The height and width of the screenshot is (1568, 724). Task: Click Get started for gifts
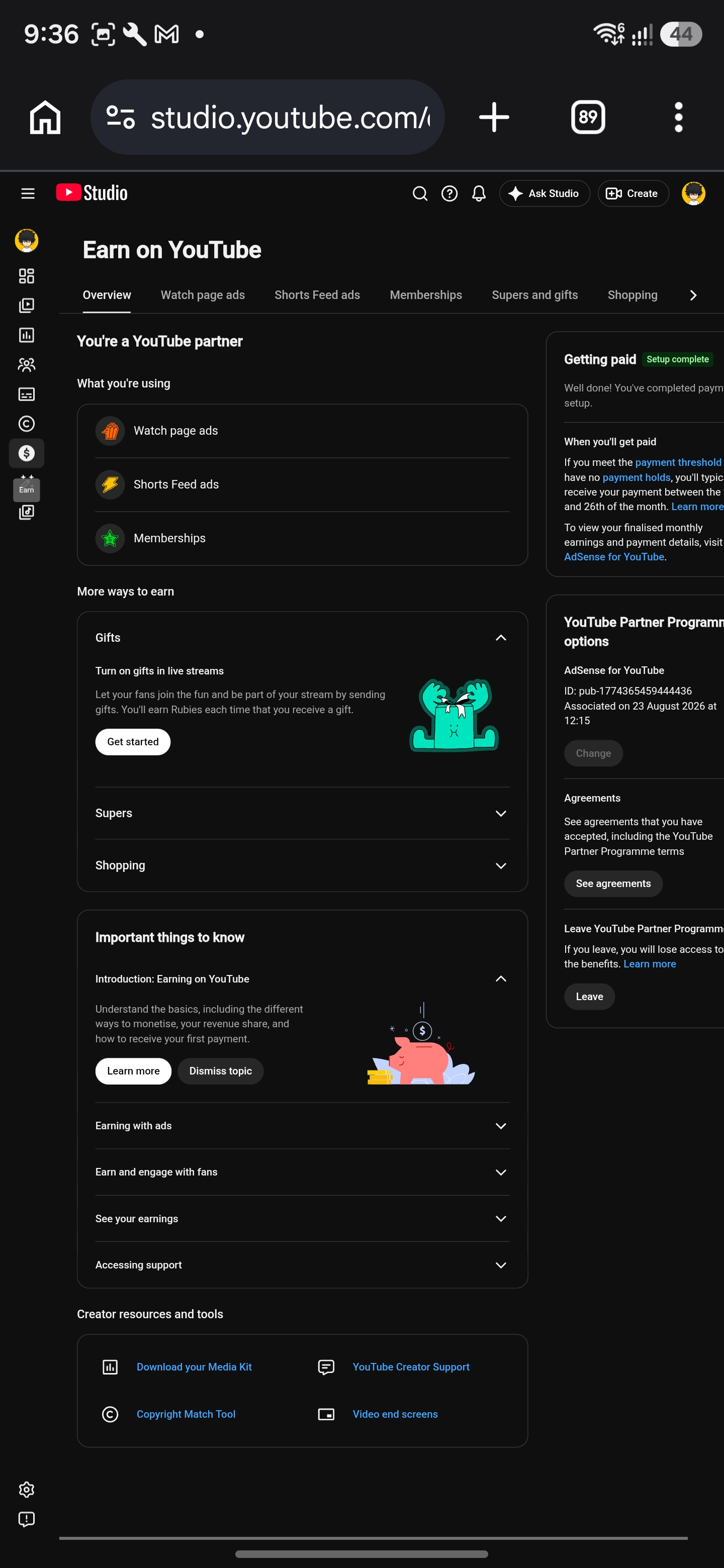[x=133, y=741]
